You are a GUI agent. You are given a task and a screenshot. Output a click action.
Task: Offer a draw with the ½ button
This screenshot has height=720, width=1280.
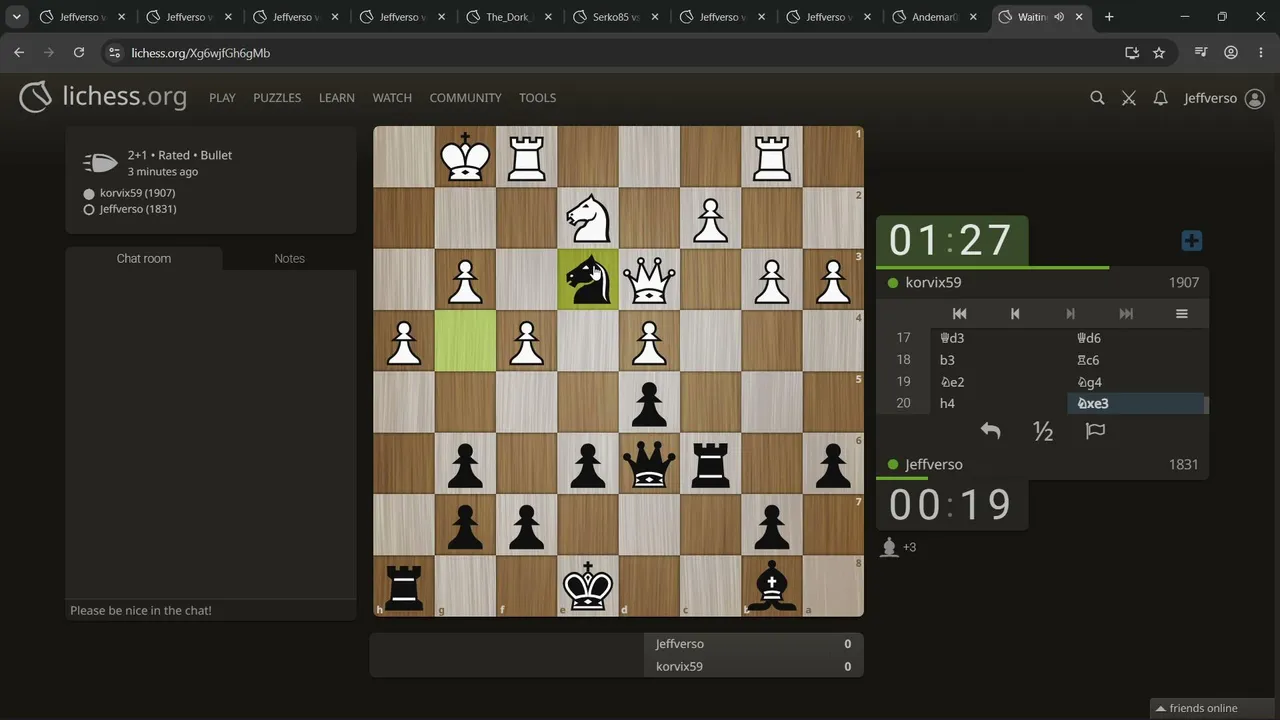(1043, 431)
